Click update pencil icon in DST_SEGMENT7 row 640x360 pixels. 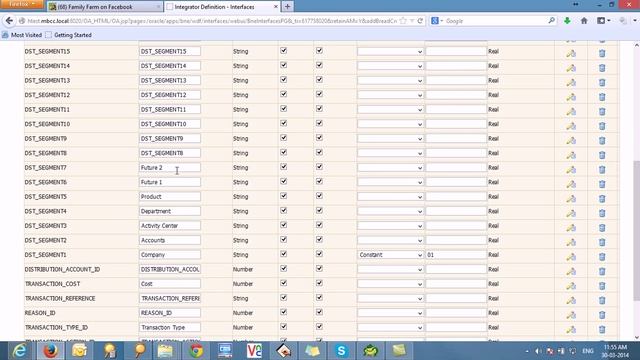[571, 170]
